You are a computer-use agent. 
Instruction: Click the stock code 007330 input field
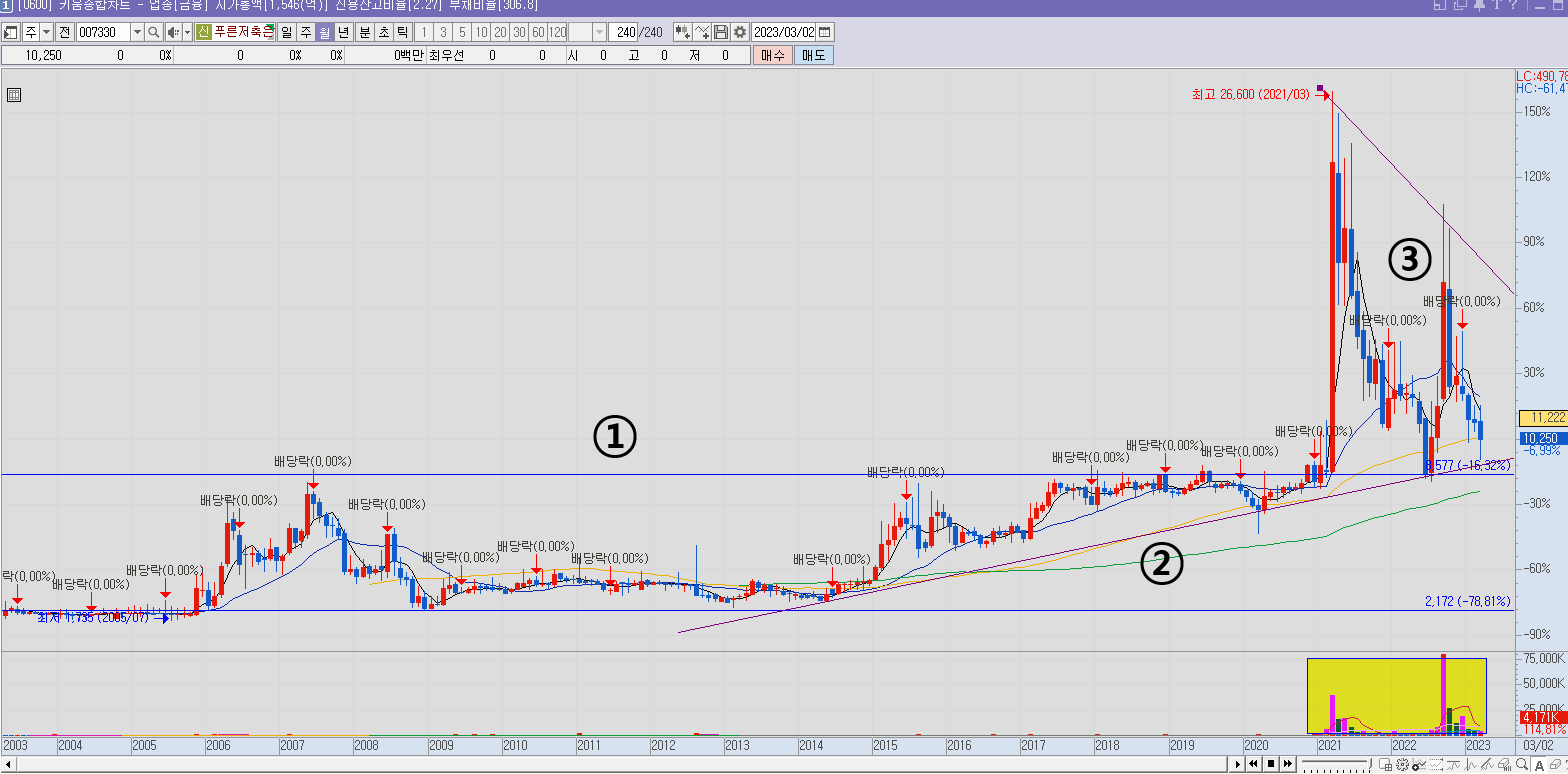[103, 32]
